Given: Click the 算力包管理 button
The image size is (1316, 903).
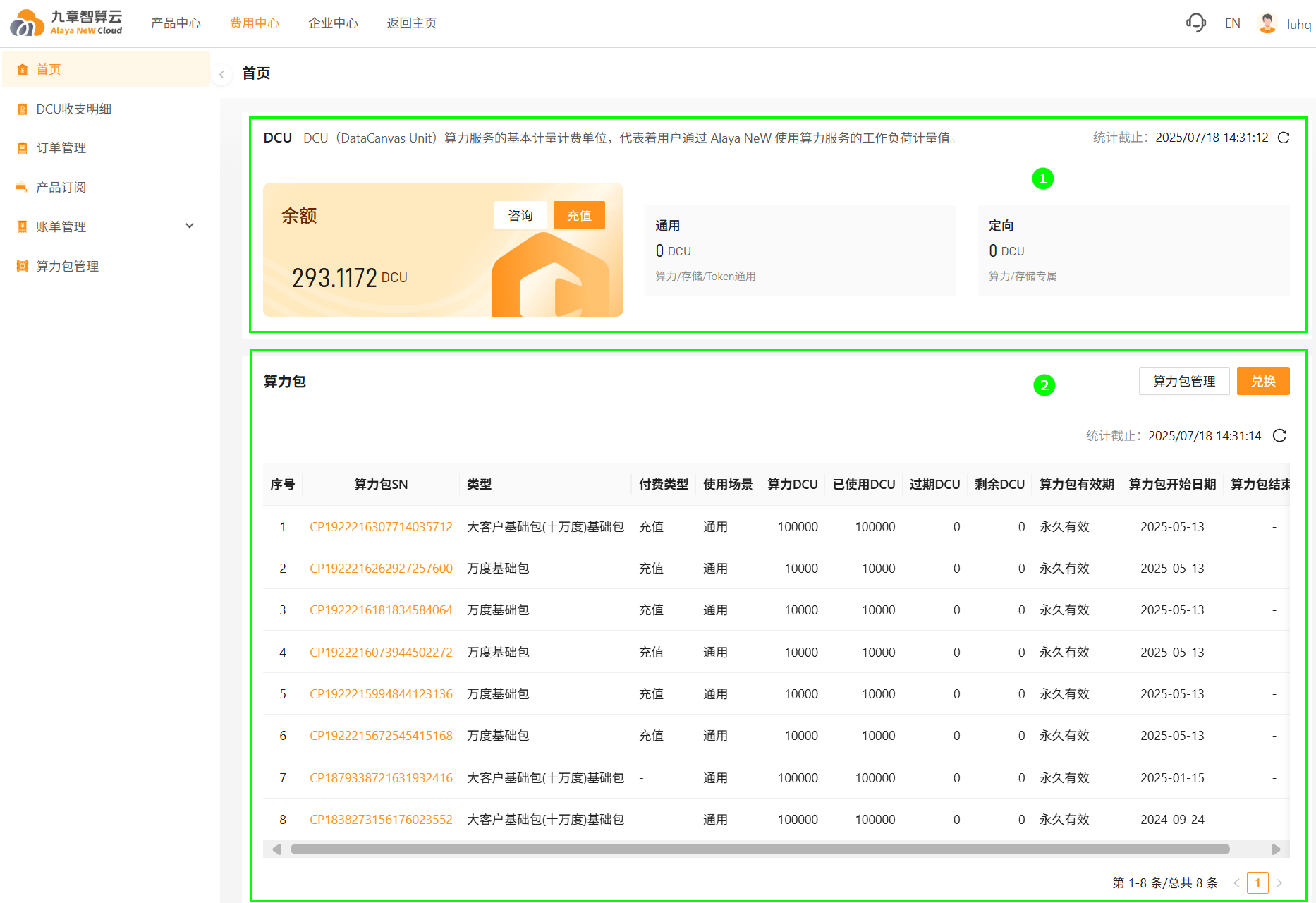Looking at the screenshot, I should [x=1184, y=381].
